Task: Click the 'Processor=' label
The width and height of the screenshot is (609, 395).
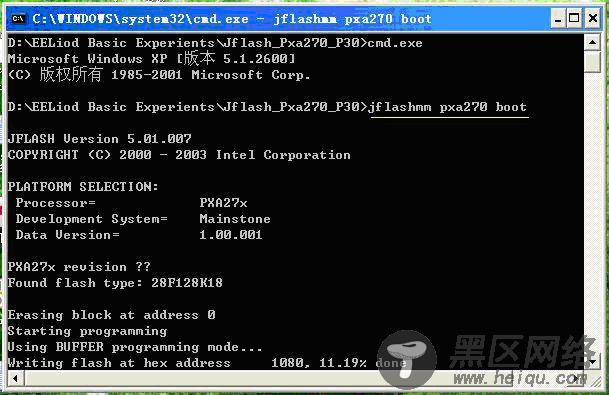Action: (x=56, y=203)
